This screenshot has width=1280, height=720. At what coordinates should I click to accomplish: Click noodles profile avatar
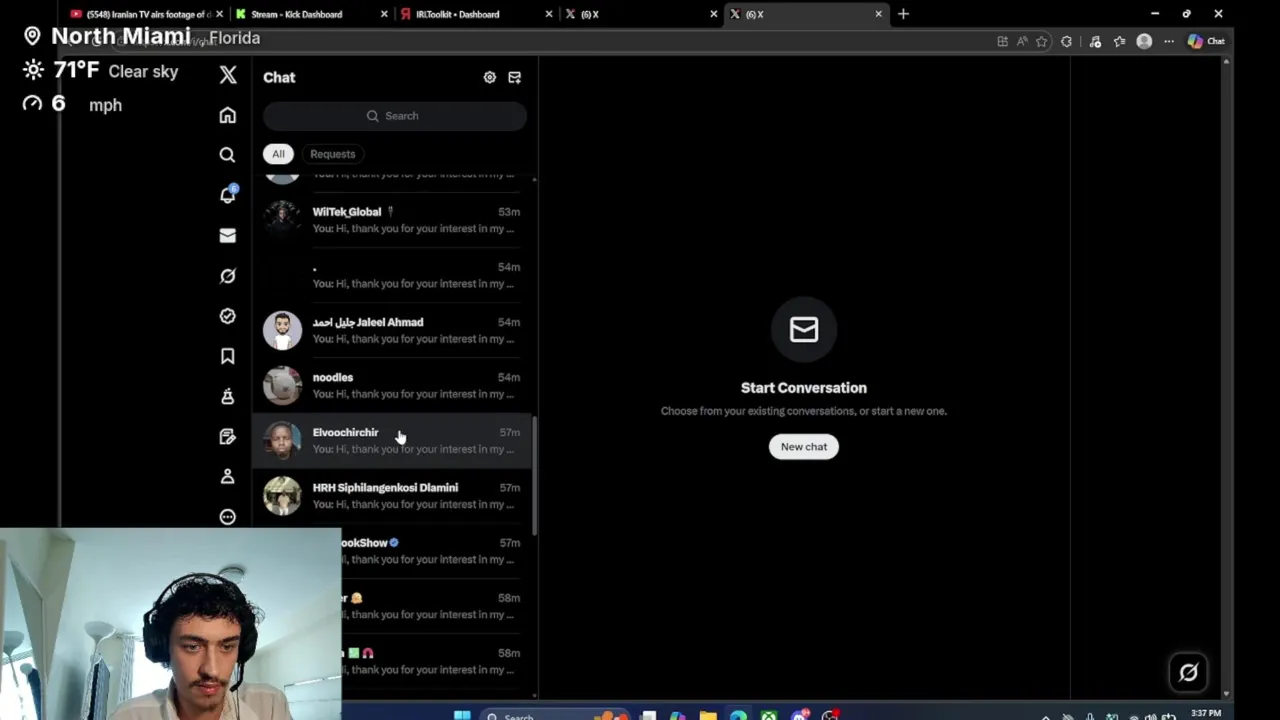[x=282, y=385]
